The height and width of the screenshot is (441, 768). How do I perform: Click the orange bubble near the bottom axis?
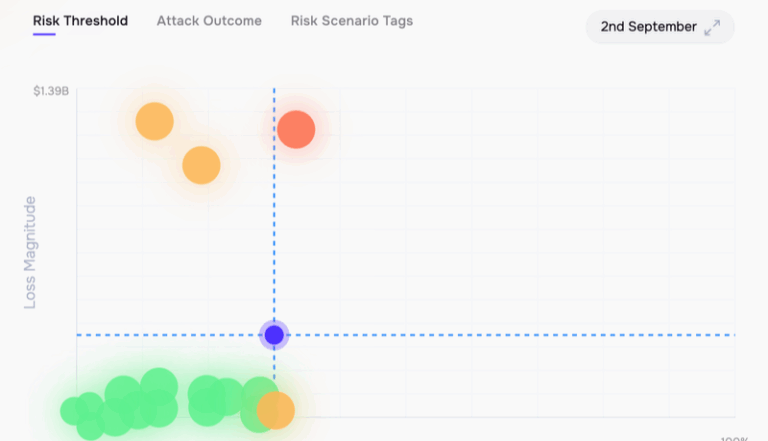point(276,410)
